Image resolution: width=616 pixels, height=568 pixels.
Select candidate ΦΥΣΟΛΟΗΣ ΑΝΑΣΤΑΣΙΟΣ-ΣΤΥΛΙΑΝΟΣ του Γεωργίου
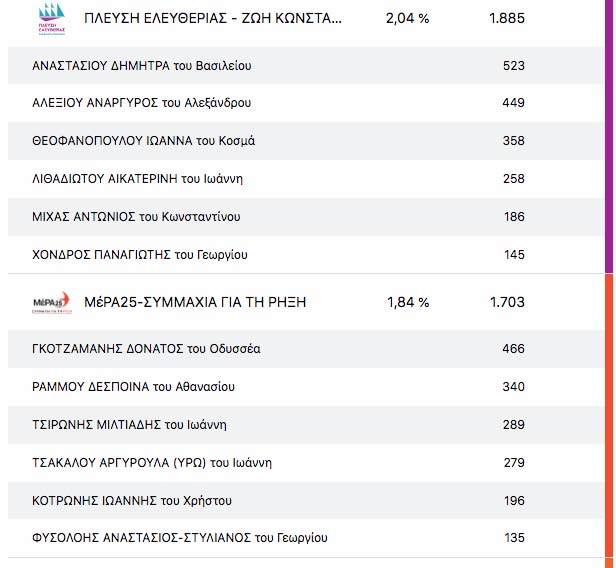point(180,538)
